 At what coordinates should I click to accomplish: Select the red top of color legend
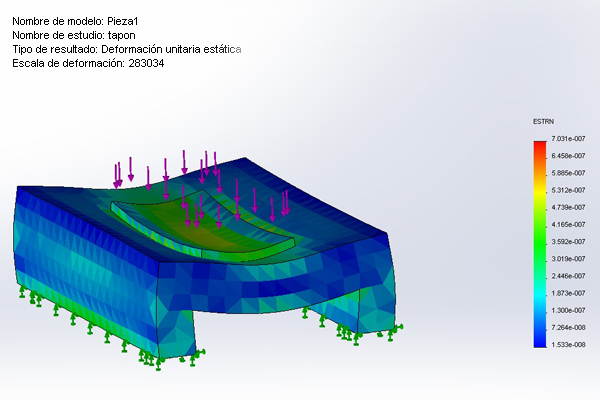pyautogui.click(x=541, y=145)
